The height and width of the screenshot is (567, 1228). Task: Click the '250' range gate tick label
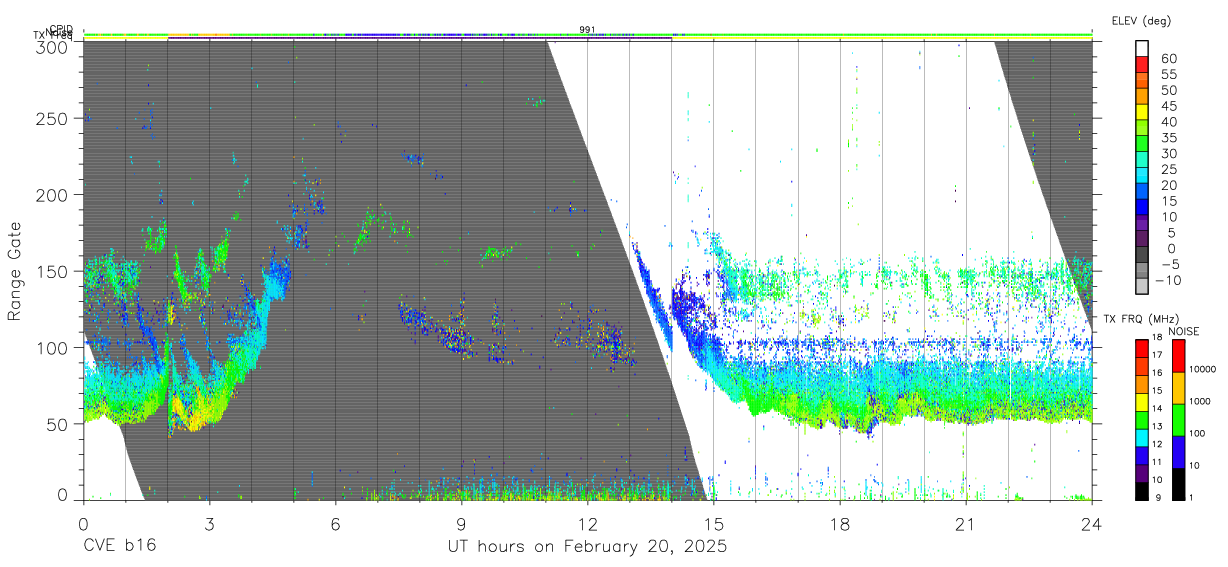[52, 118]
